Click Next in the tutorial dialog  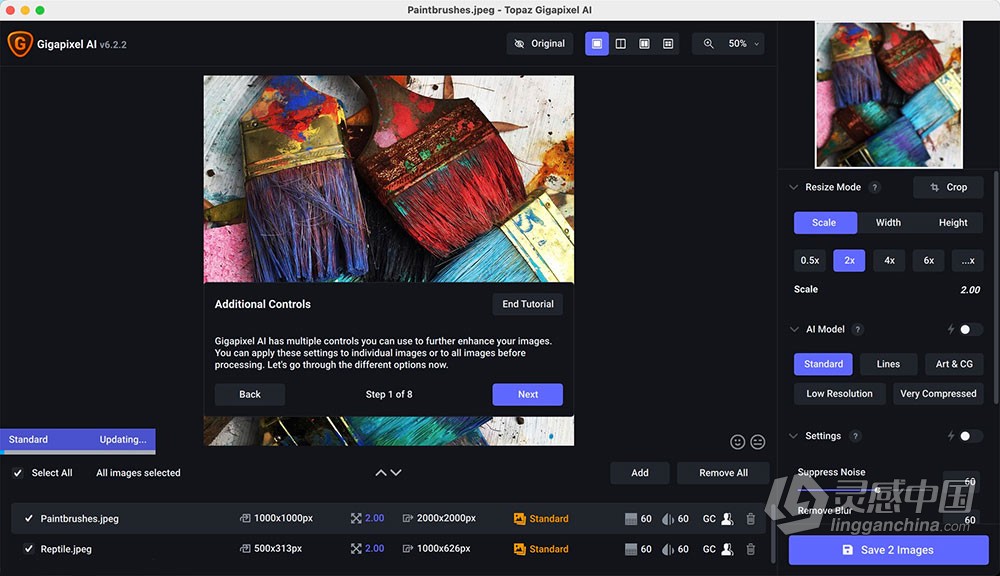527,394
